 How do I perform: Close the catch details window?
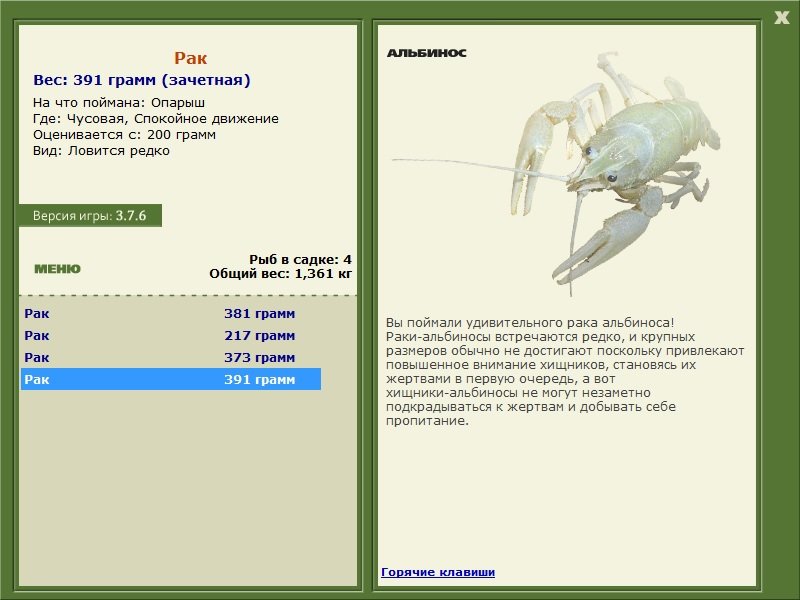pyautogui.click(x=781, y=15)
